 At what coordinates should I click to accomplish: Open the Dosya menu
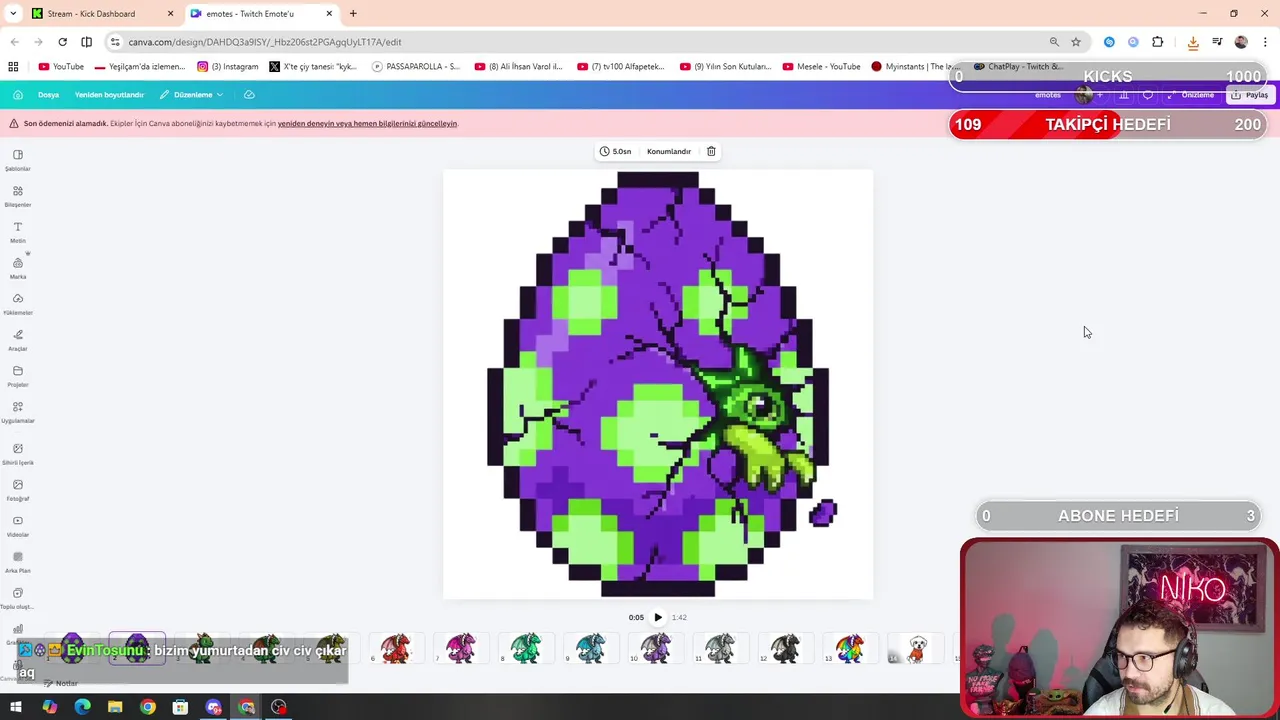tap(48, 95)
